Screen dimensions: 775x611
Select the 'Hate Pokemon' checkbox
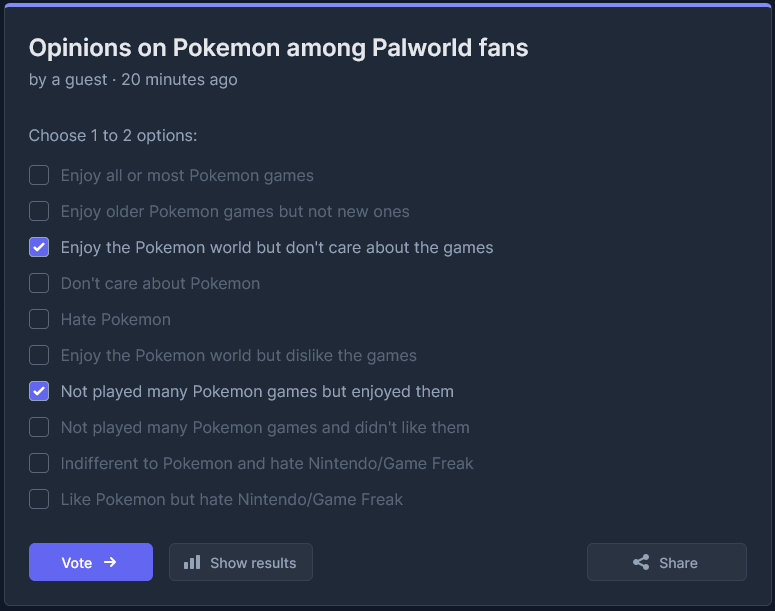point(39,319)
